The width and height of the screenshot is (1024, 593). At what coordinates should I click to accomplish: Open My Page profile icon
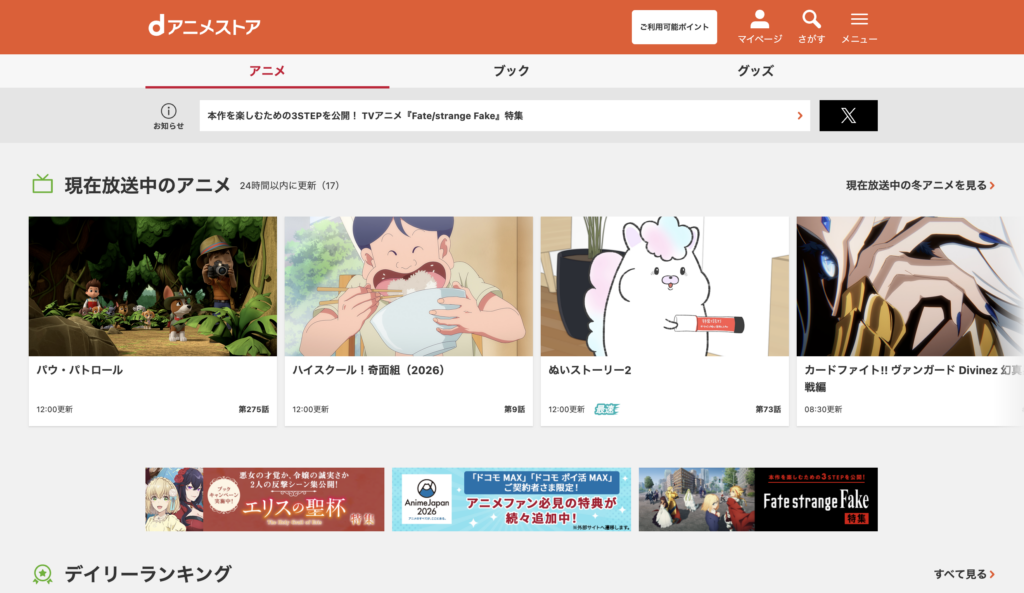click(759, 20)
